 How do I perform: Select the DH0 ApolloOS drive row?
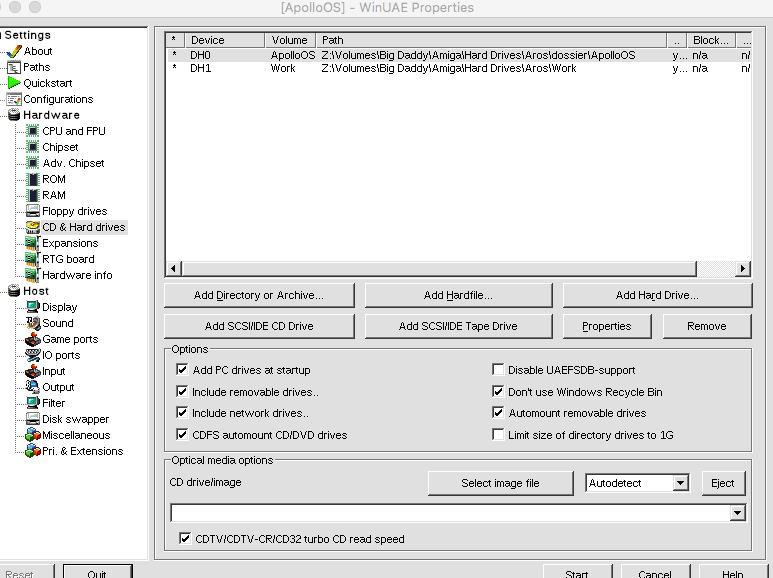[x=458, y=55]
